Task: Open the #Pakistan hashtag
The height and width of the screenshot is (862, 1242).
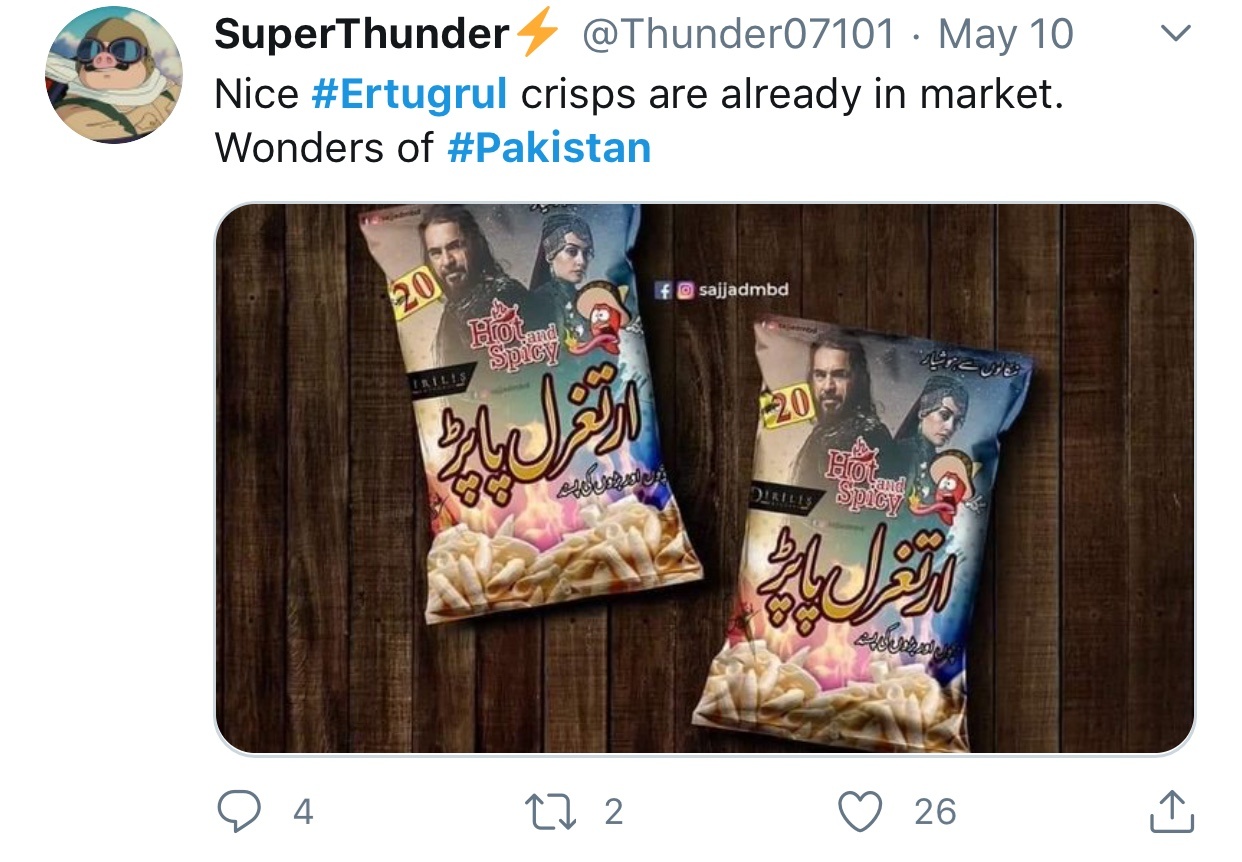Action: tap(549, 147)
